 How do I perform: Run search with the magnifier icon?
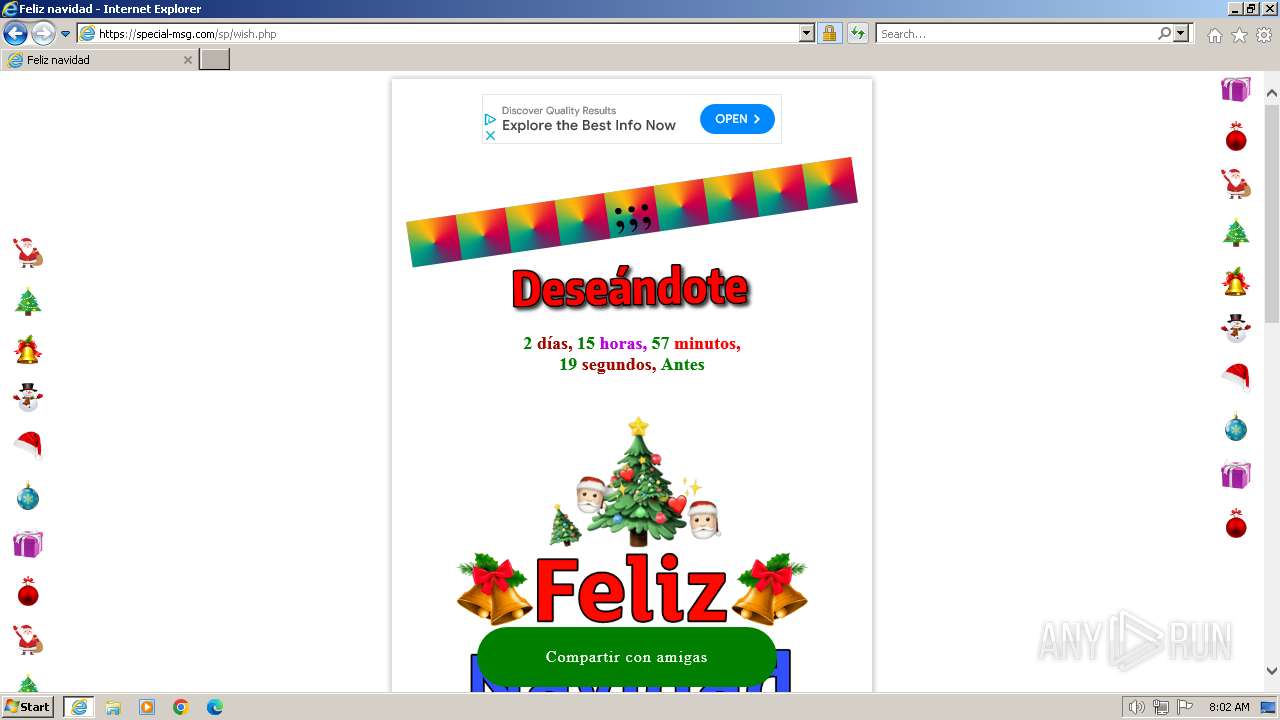point(1164,34)
